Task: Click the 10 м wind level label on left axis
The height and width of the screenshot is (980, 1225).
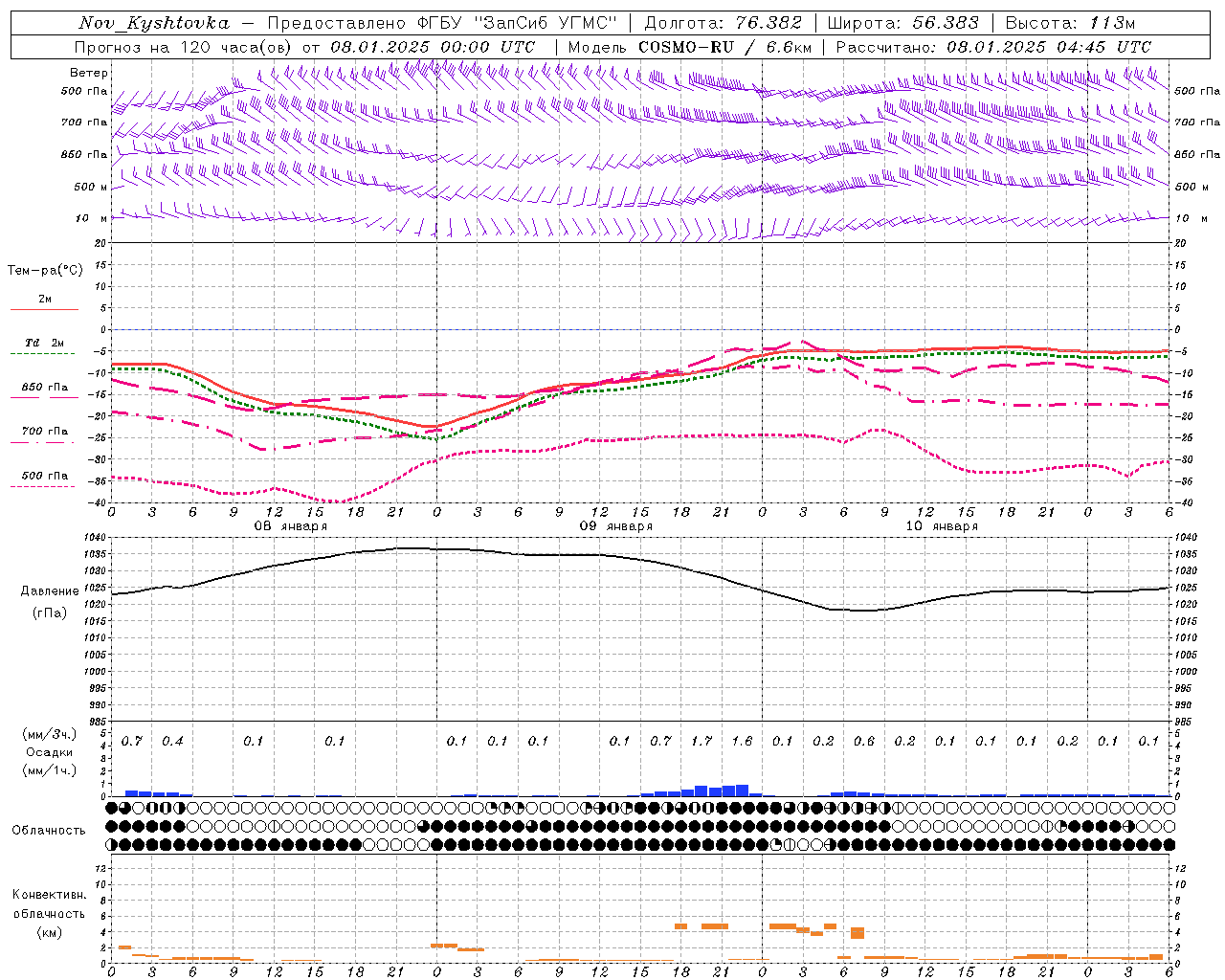Action: point(92,218)
